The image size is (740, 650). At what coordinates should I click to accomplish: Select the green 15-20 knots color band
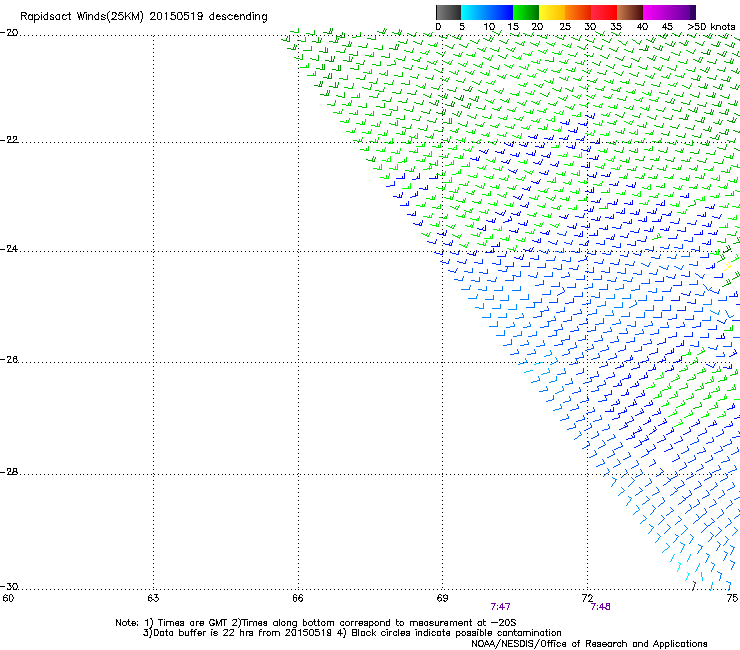pos(526,12)
